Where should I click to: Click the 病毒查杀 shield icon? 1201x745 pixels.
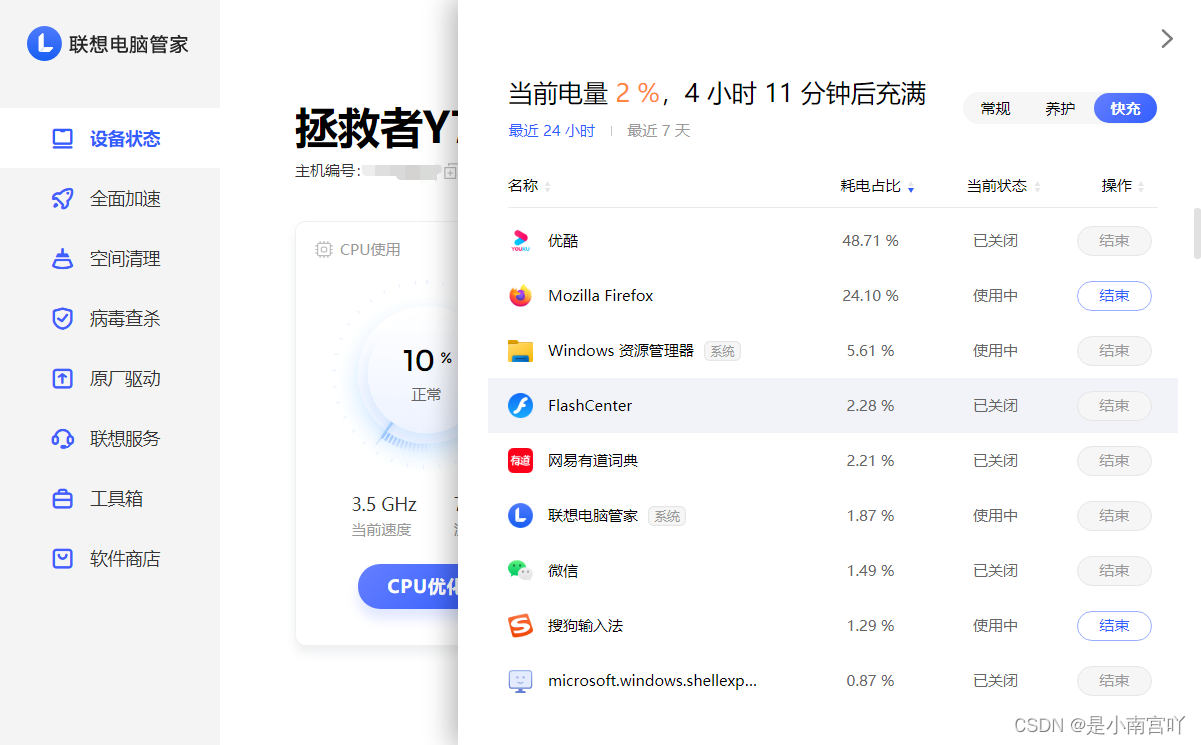click(63, 318)
